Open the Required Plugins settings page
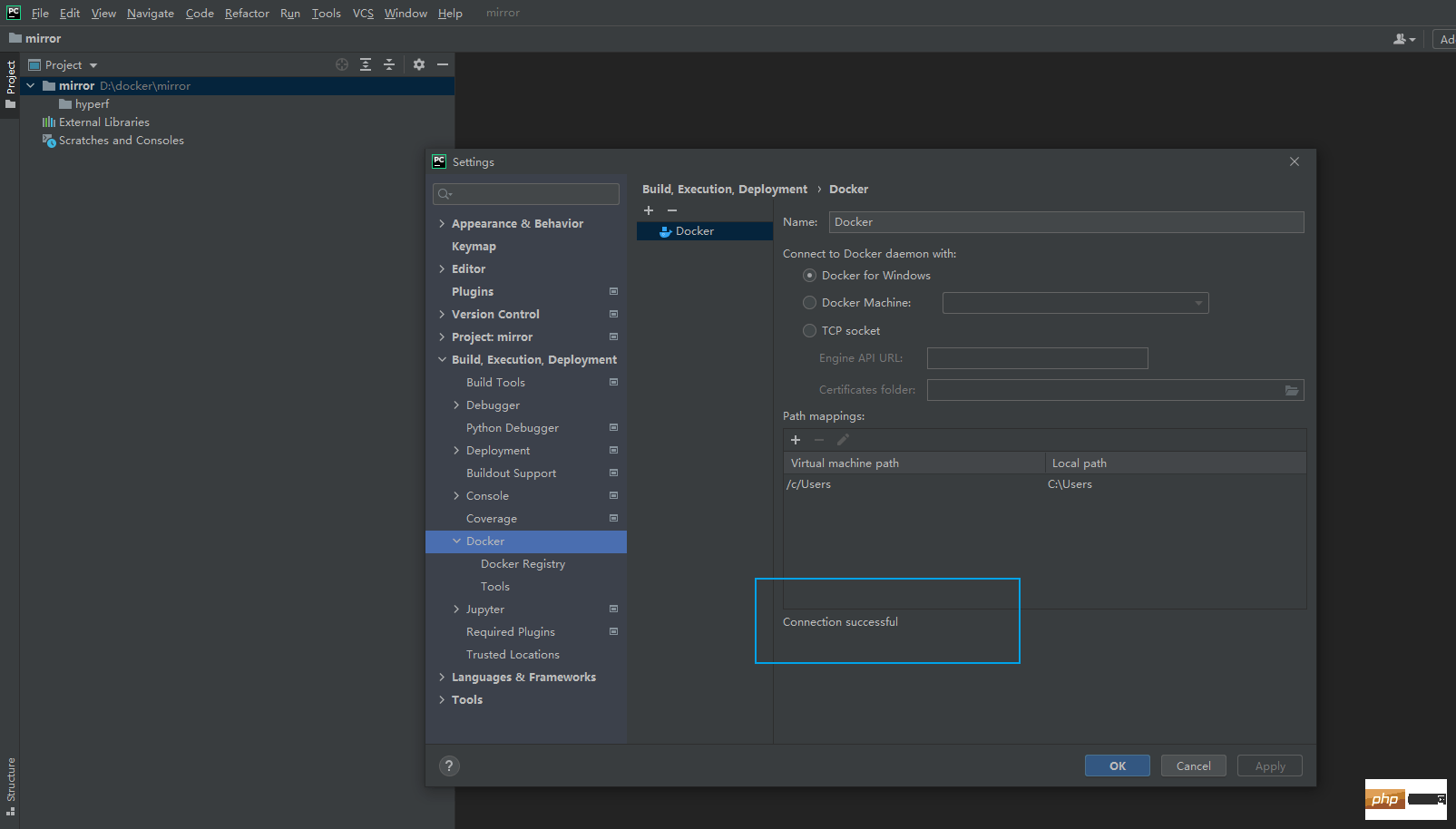This screenshot has height=829, width=1456. tap(511, 631)
